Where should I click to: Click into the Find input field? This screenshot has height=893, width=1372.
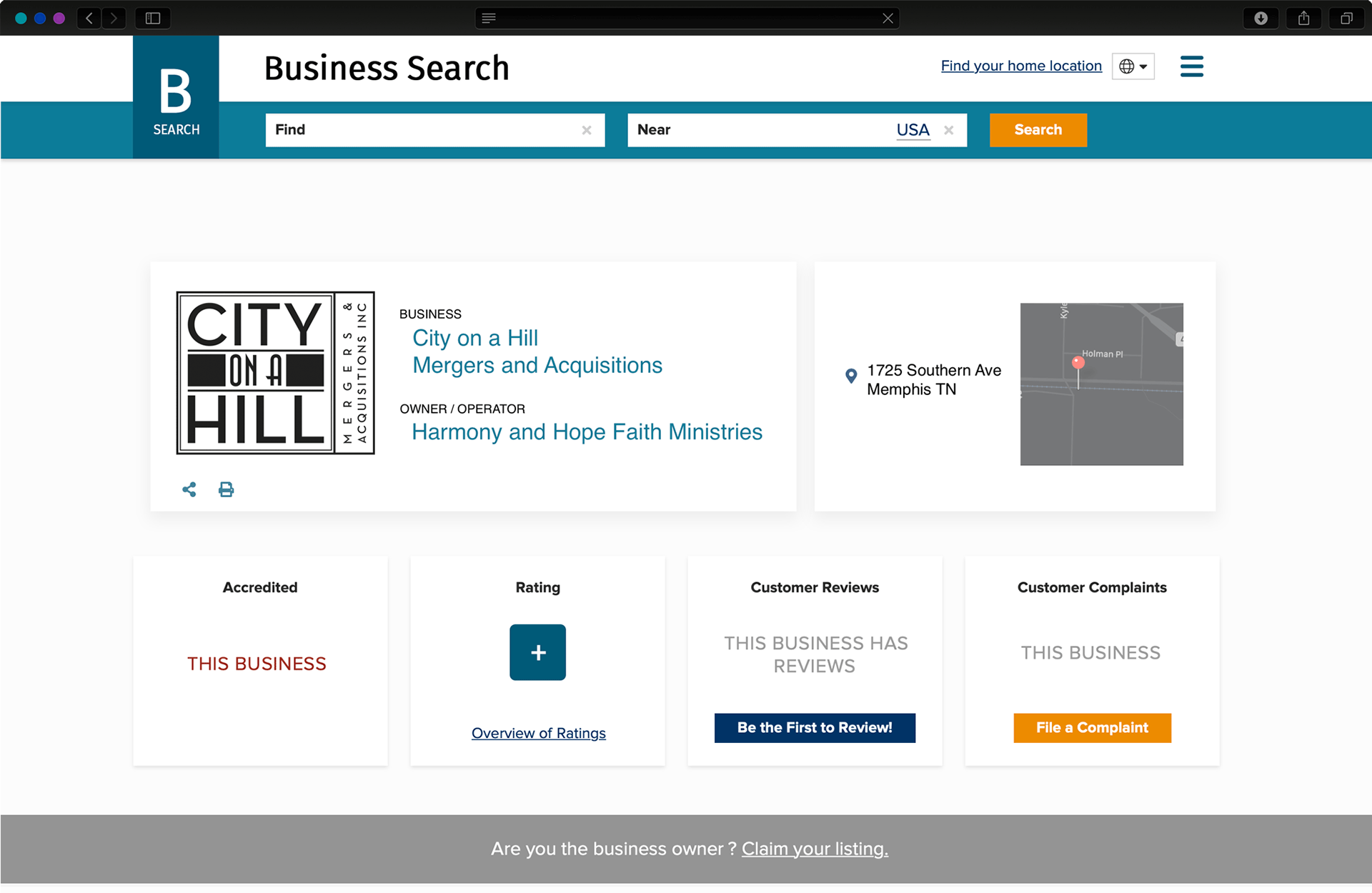pos(429,130)
